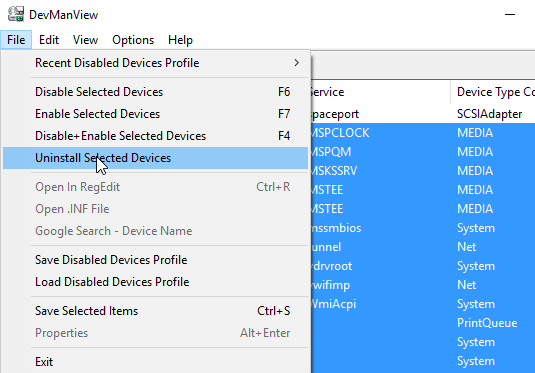Open the View menu
The height and width of the screenshot is (373, 535).
pyautogui.click(x=85, y=40)
